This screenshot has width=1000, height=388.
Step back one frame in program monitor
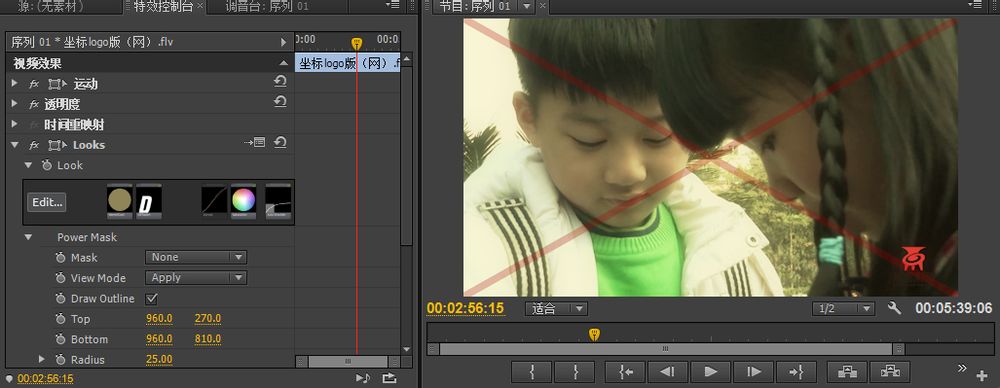point(668,371)
